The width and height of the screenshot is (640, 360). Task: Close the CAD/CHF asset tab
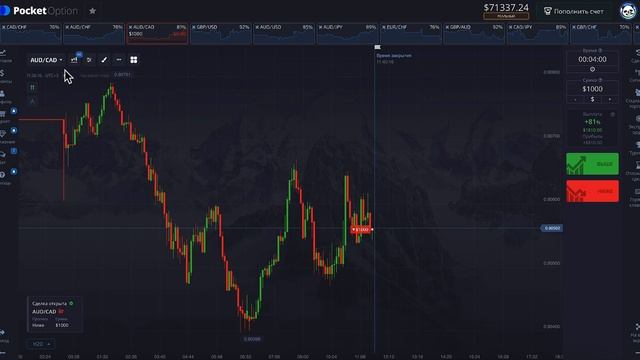(4, 27)
